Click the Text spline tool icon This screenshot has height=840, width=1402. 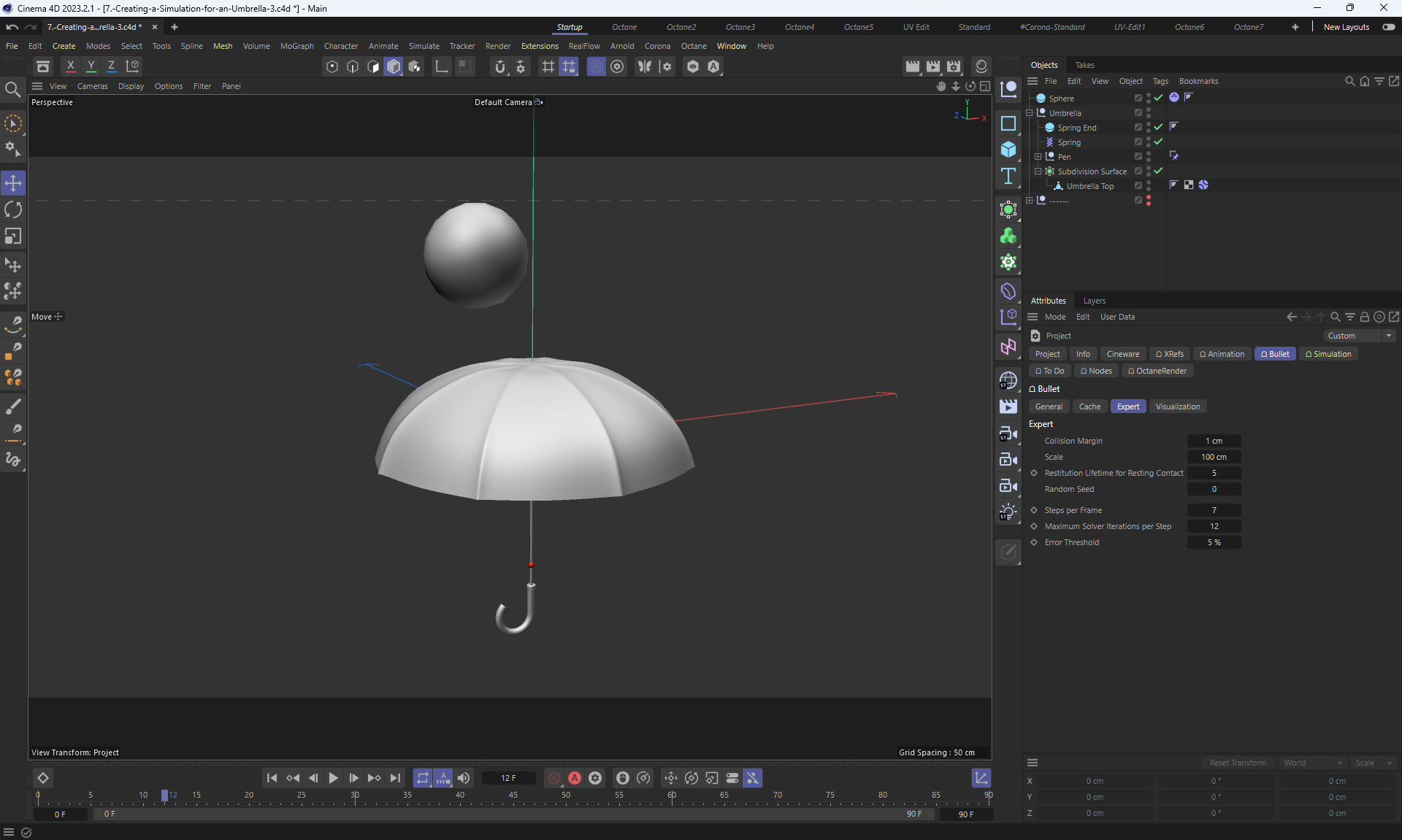(x=1008, y=176)
